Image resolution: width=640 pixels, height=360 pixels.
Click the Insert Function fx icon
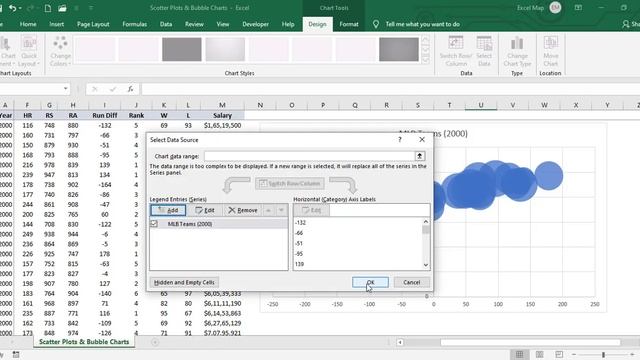[x=130, y=89]
